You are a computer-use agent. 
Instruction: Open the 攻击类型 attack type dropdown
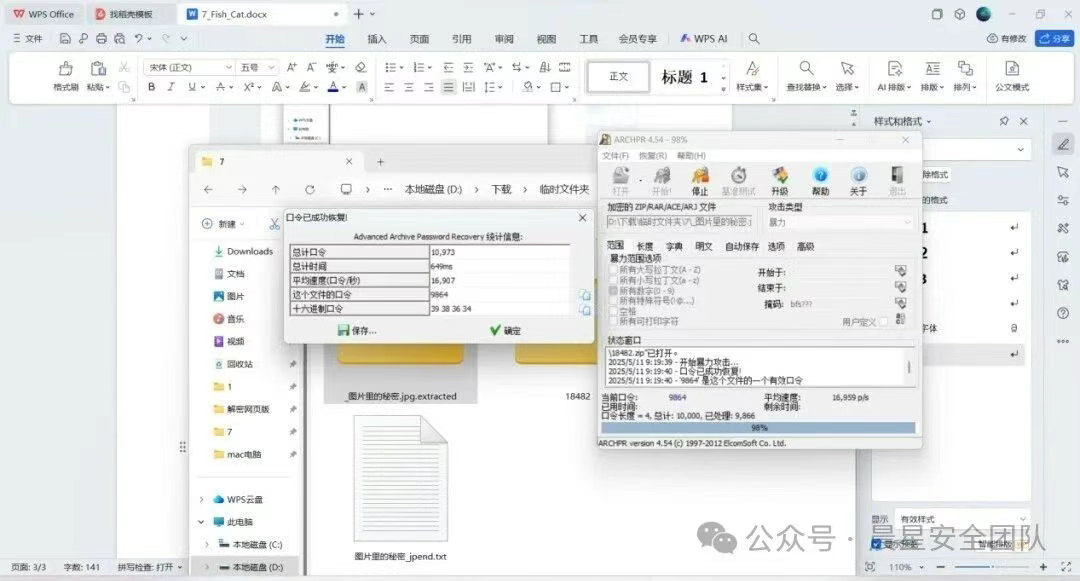pos(839,222)
